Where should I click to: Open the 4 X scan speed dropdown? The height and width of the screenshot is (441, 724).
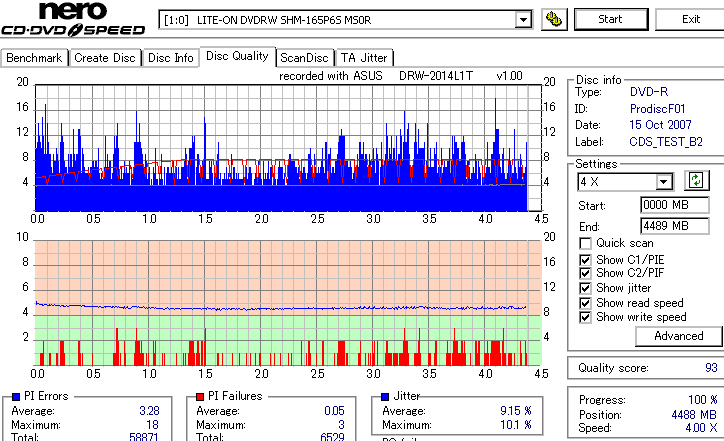(x=664, y=182)
